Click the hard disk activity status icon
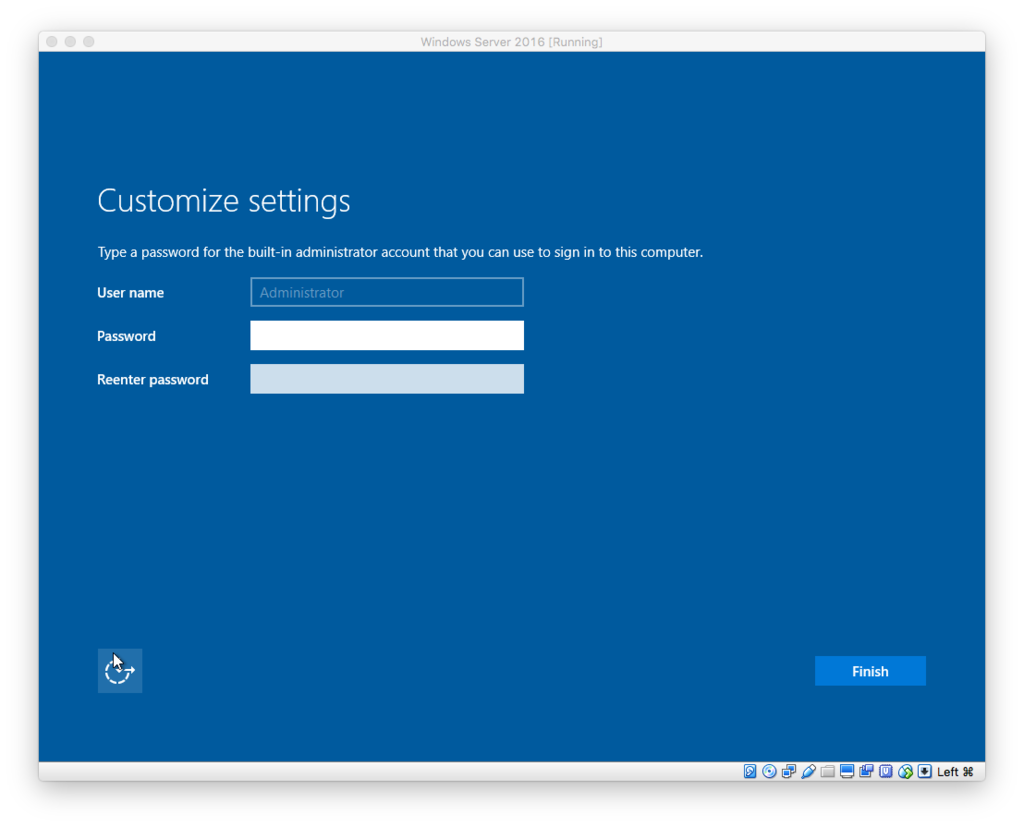The width and height of the screenshot is (1024, 827). pos(750,771)
